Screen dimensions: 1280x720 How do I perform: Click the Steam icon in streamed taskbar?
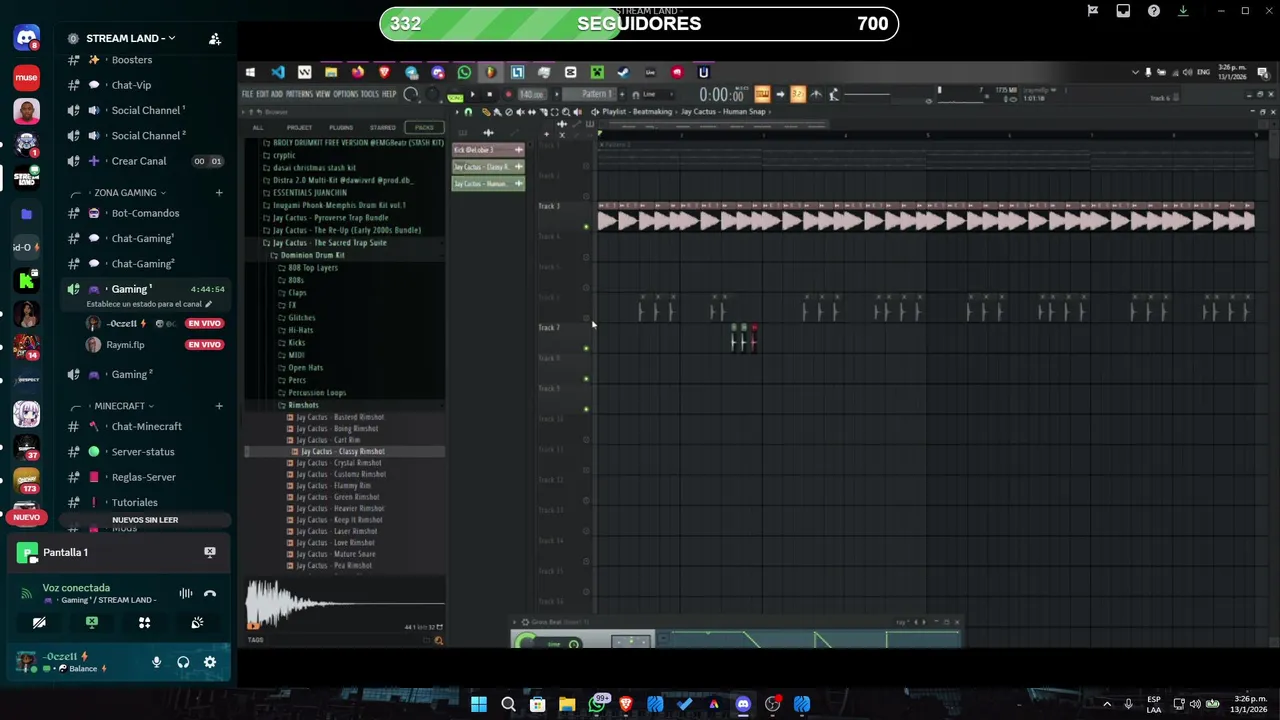click(x=623, y=72)
